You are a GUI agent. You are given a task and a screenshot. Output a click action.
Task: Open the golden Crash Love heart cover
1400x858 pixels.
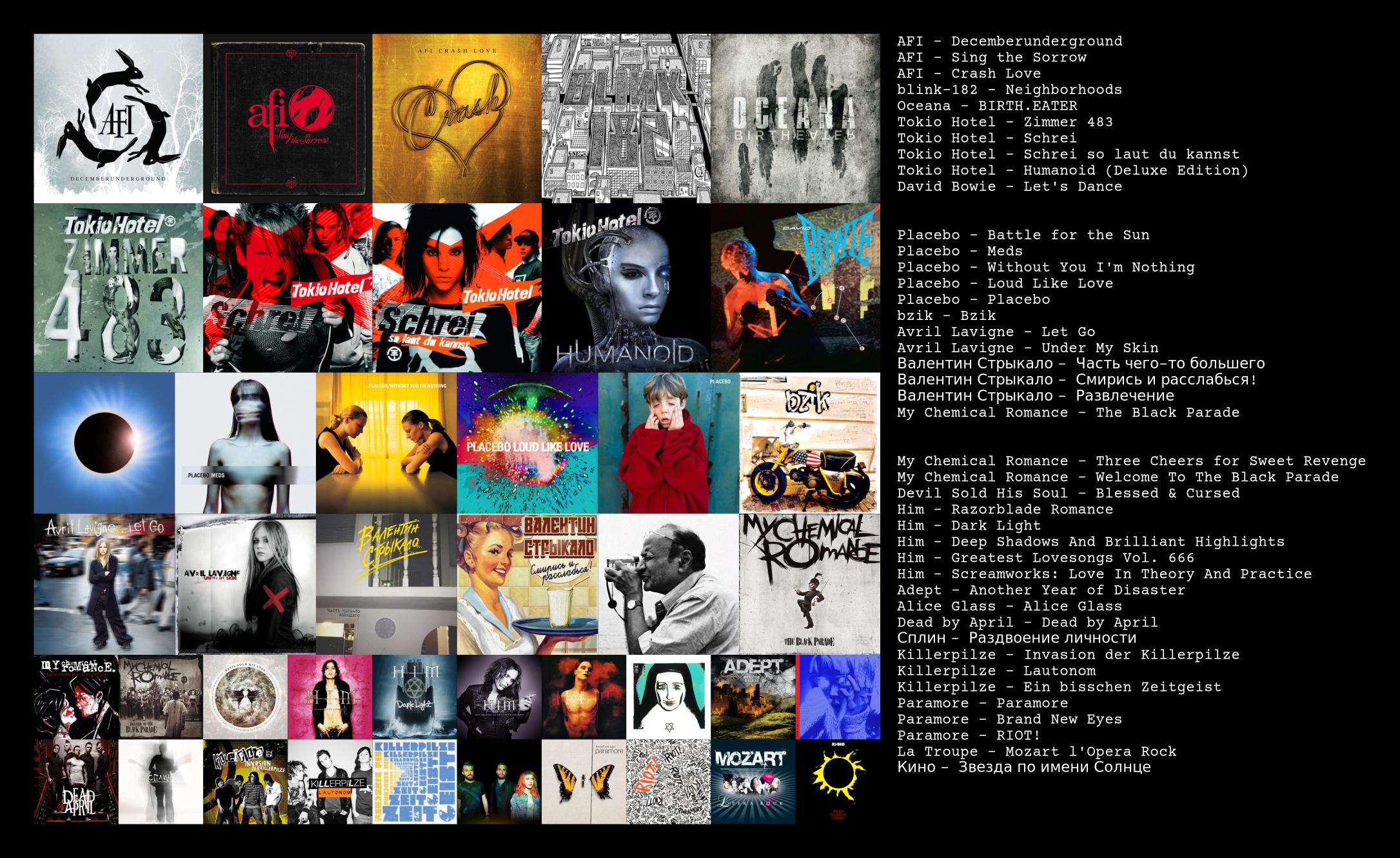[457, 119]
